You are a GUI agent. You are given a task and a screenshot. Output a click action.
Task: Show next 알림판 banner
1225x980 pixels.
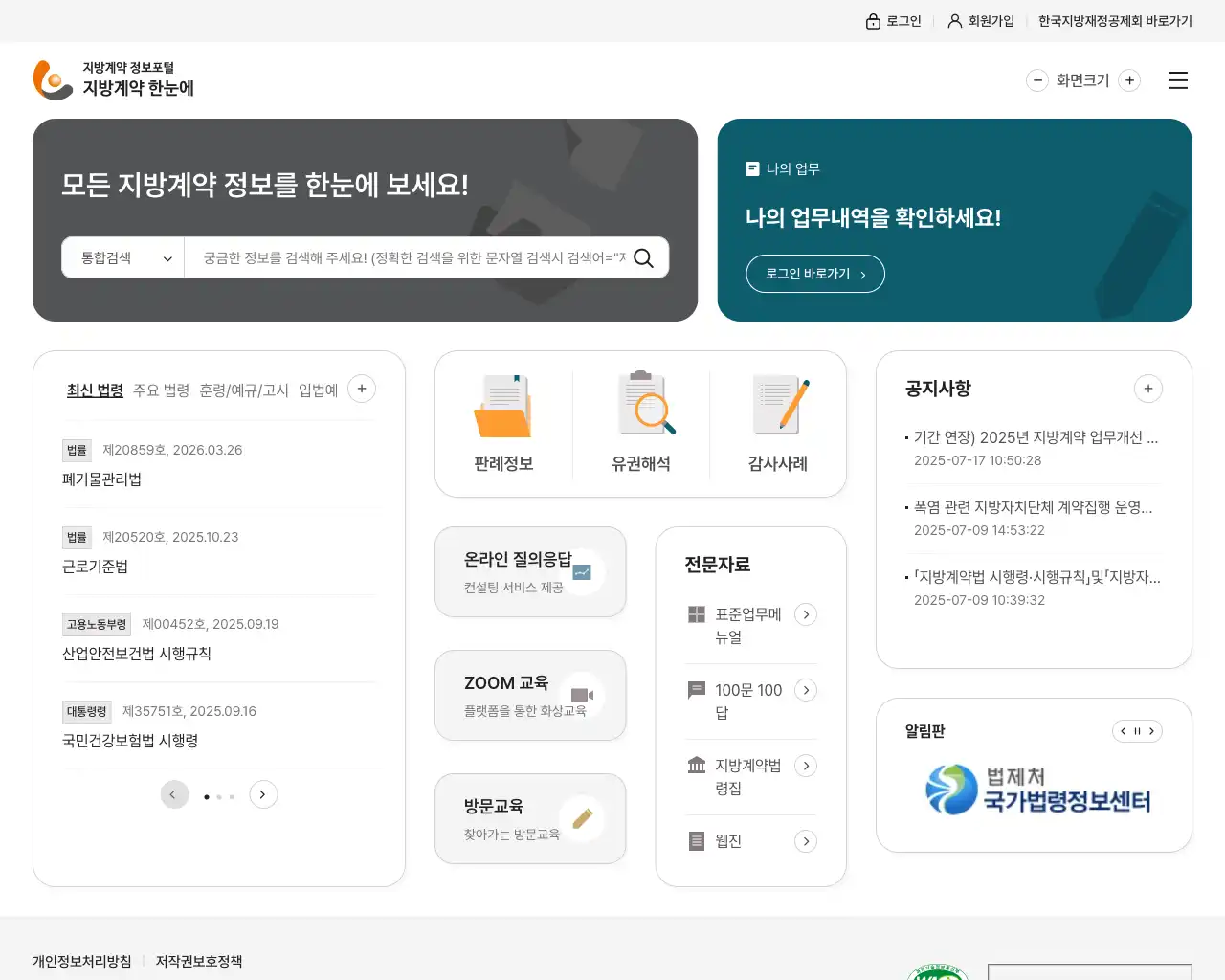coord(1151,731)
